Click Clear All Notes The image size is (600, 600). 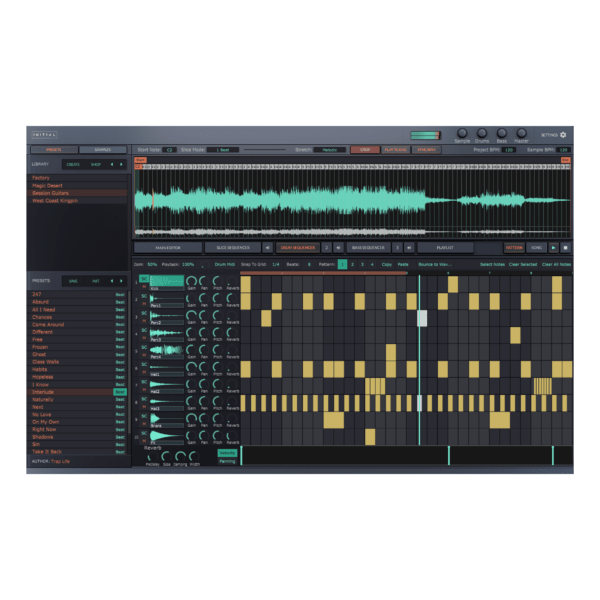point(556,264)
